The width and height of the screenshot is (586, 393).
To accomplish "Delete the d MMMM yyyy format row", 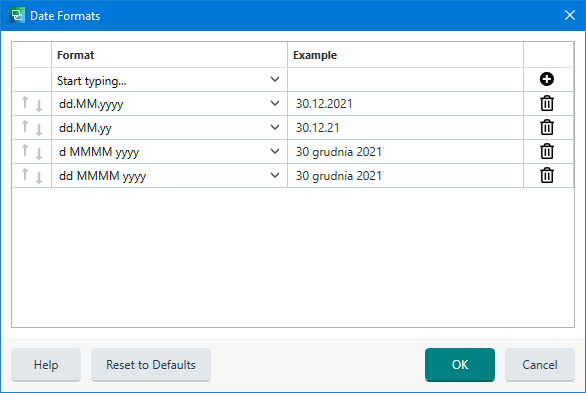I will [x=547, y=151].
